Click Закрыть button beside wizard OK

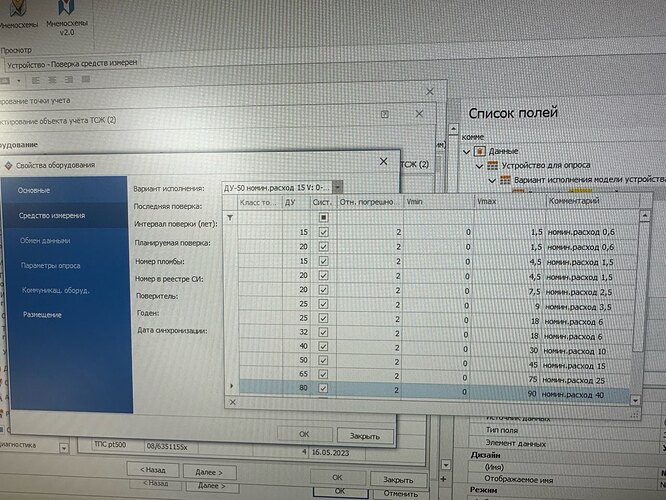pos(398,480)
